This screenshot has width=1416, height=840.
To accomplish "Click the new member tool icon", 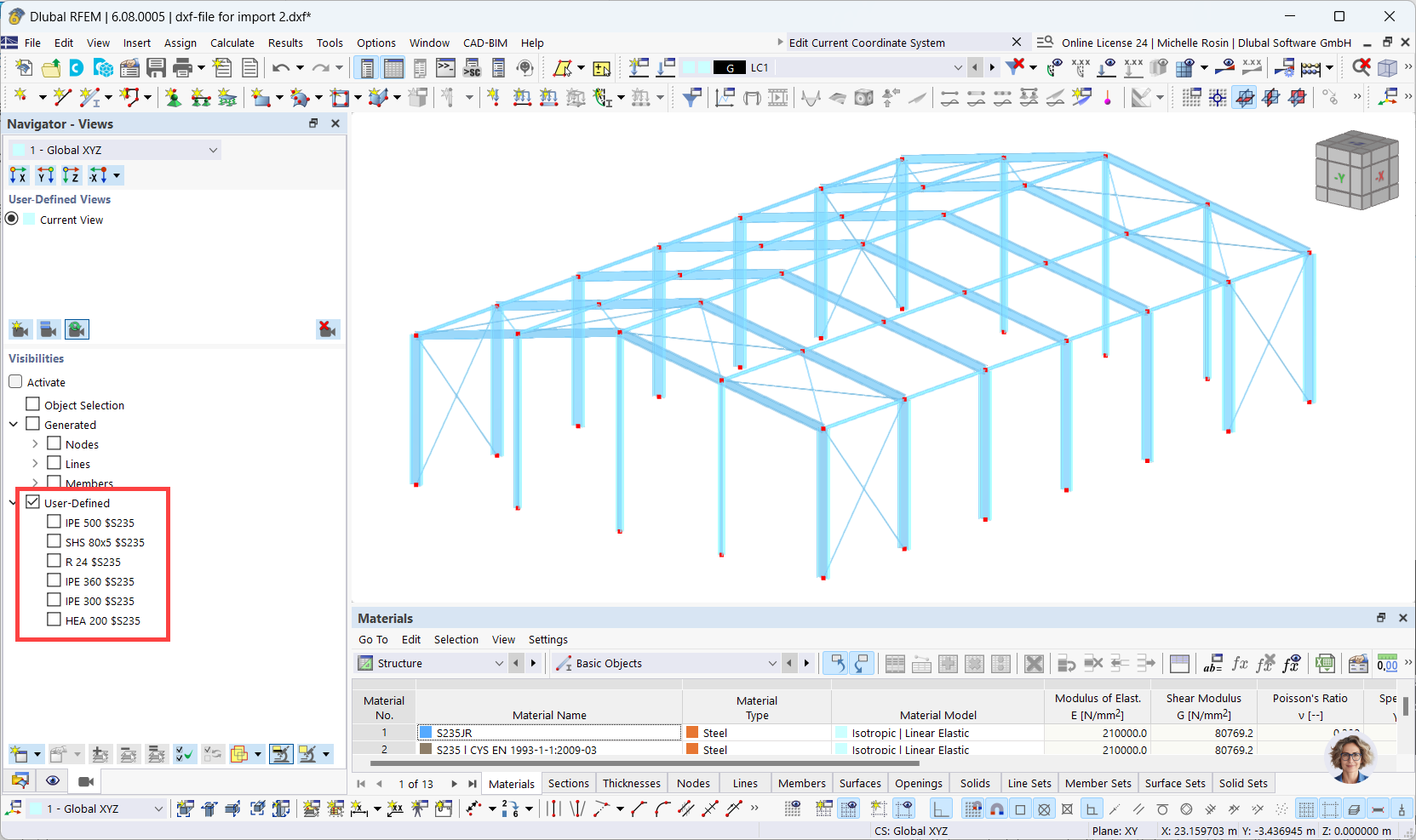I will (89, 97).
